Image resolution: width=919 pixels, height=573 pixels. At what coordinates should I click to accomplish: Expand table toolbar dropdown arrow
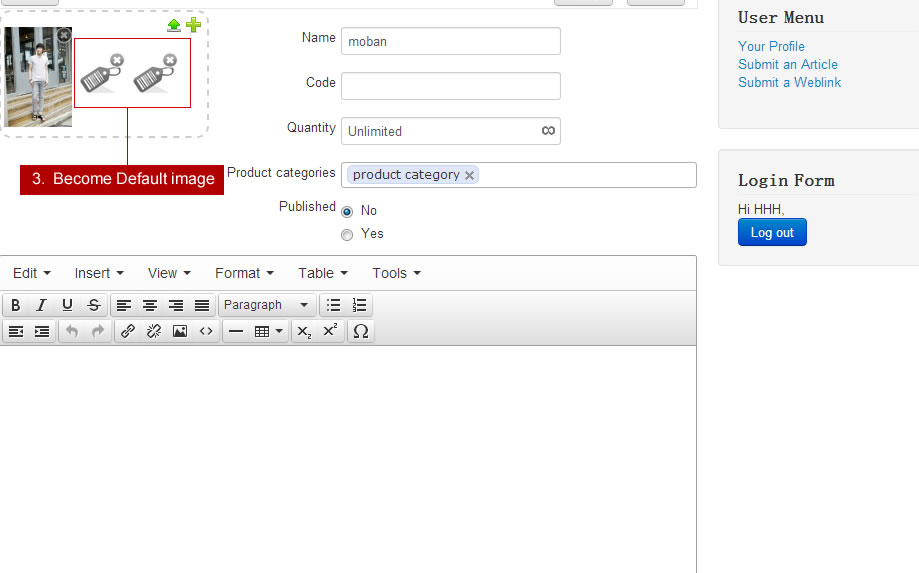(280, 332)
